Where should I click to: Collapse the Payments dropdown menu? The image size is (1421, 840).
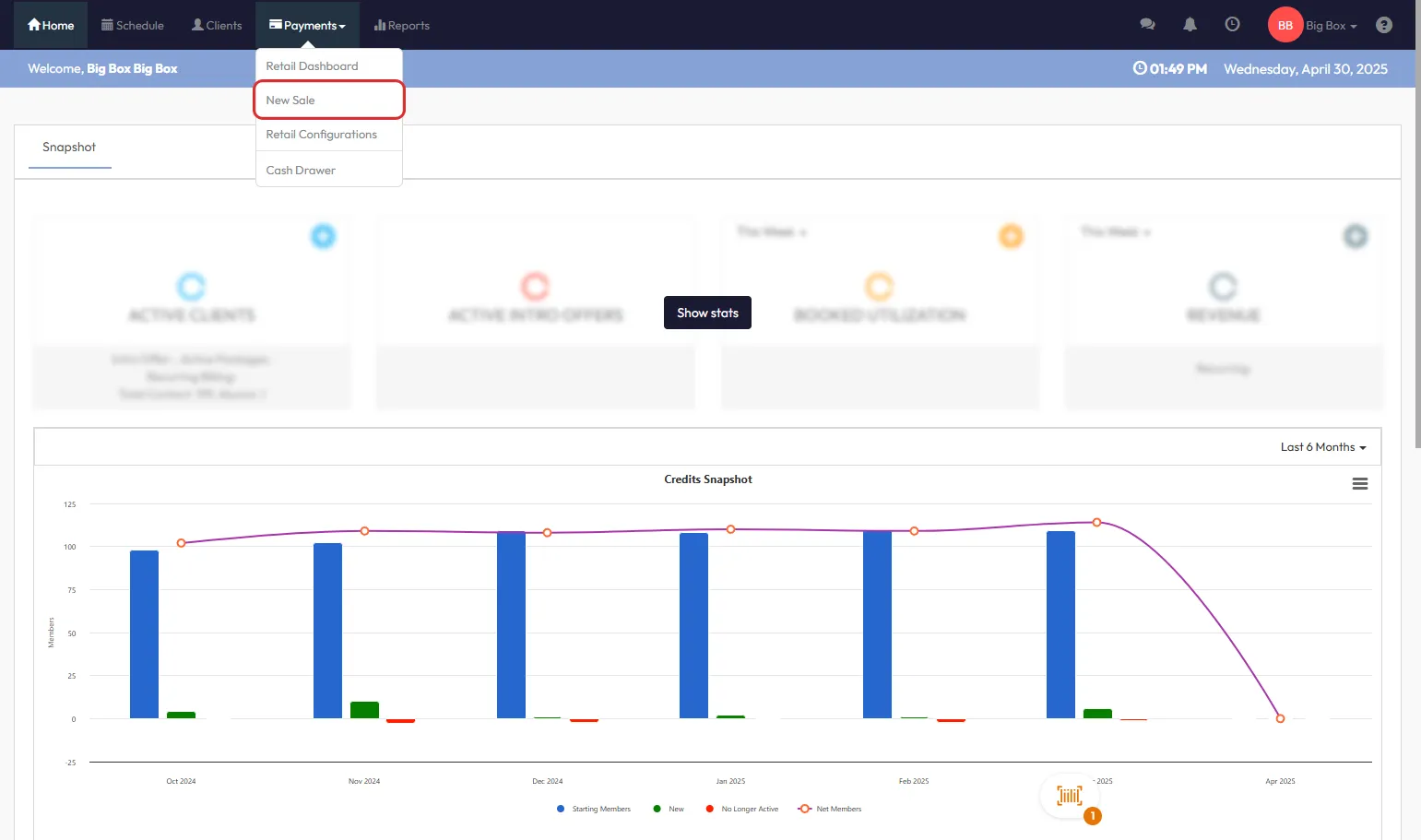(307, 25)
